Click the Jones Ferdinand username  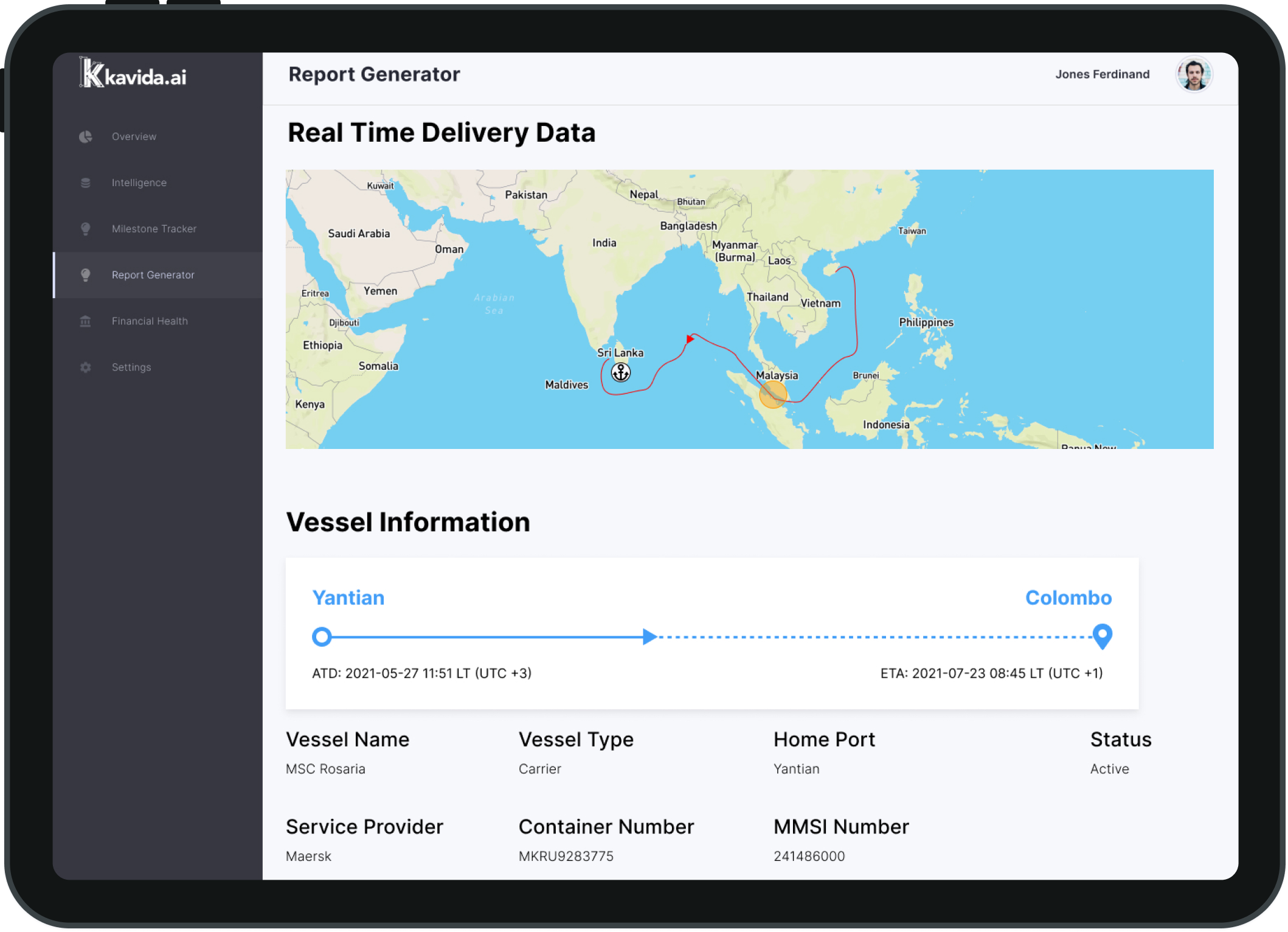coord(1102,74)
